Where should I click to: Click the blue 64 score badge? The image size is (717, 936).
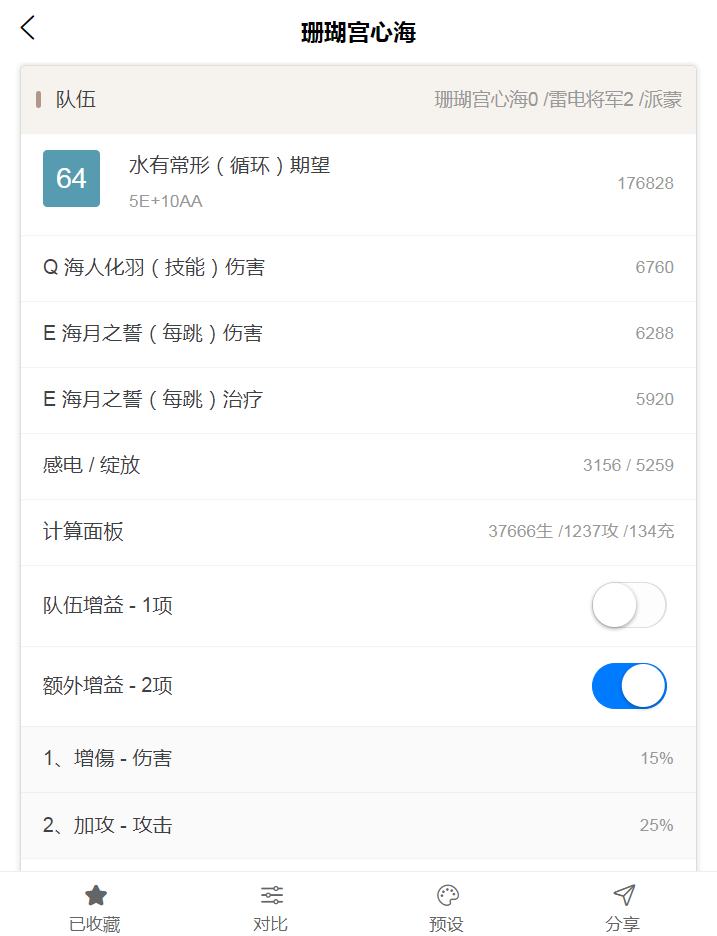pyautogui.click(x=71, y=178)
